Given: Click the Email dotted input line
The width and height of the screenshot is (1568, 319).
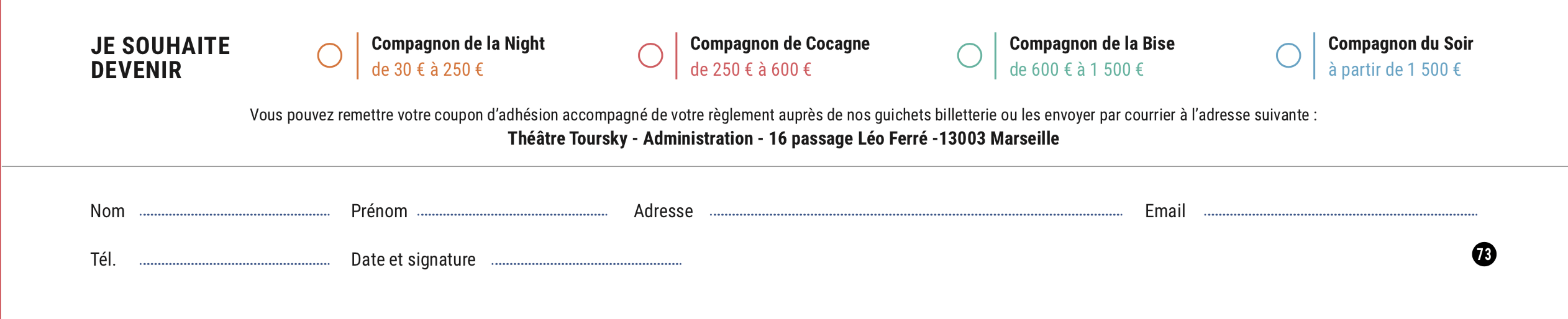Looking at the screenshot, I should (1341, 214).
